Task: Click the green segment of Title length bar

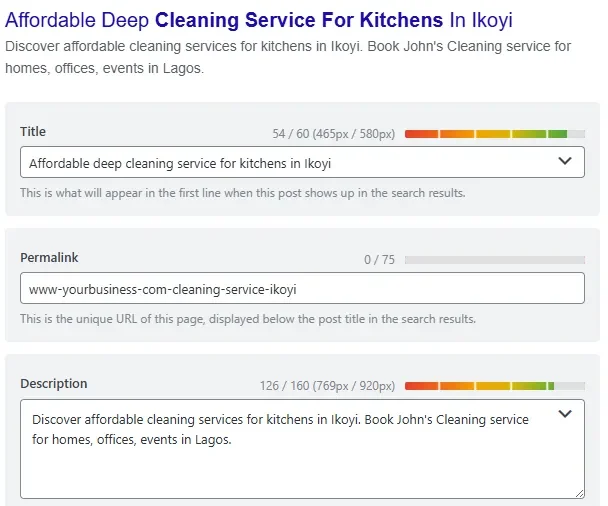Action: point(557,133)
